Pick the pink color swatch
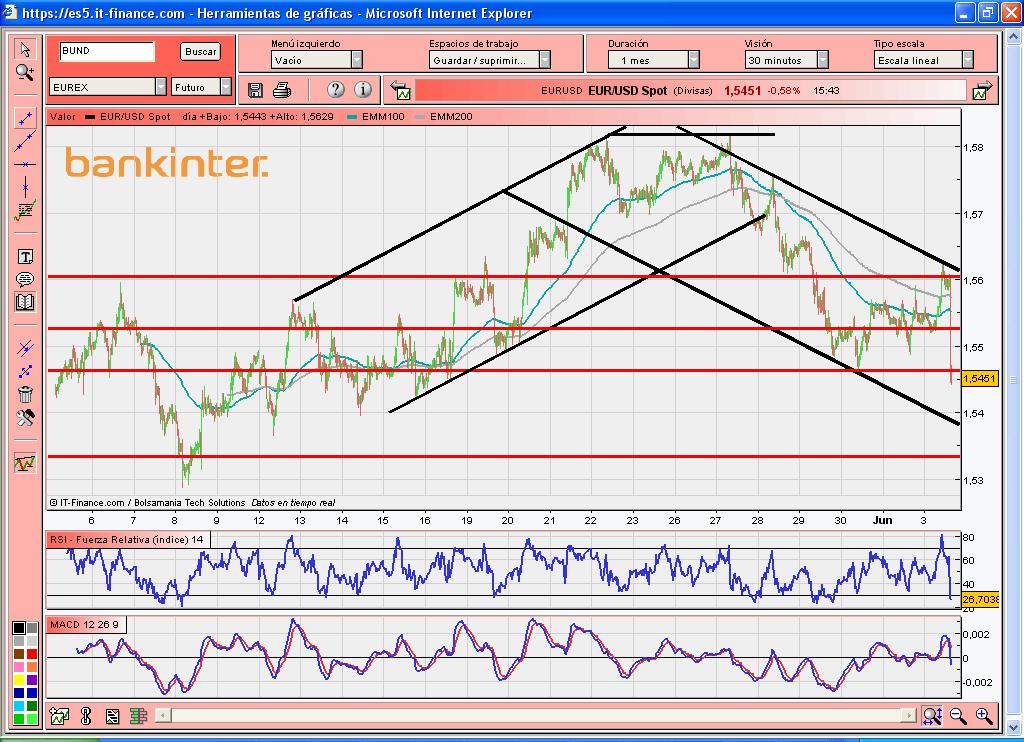This screenshot has width=1024, height=742. tap(19, 667)
